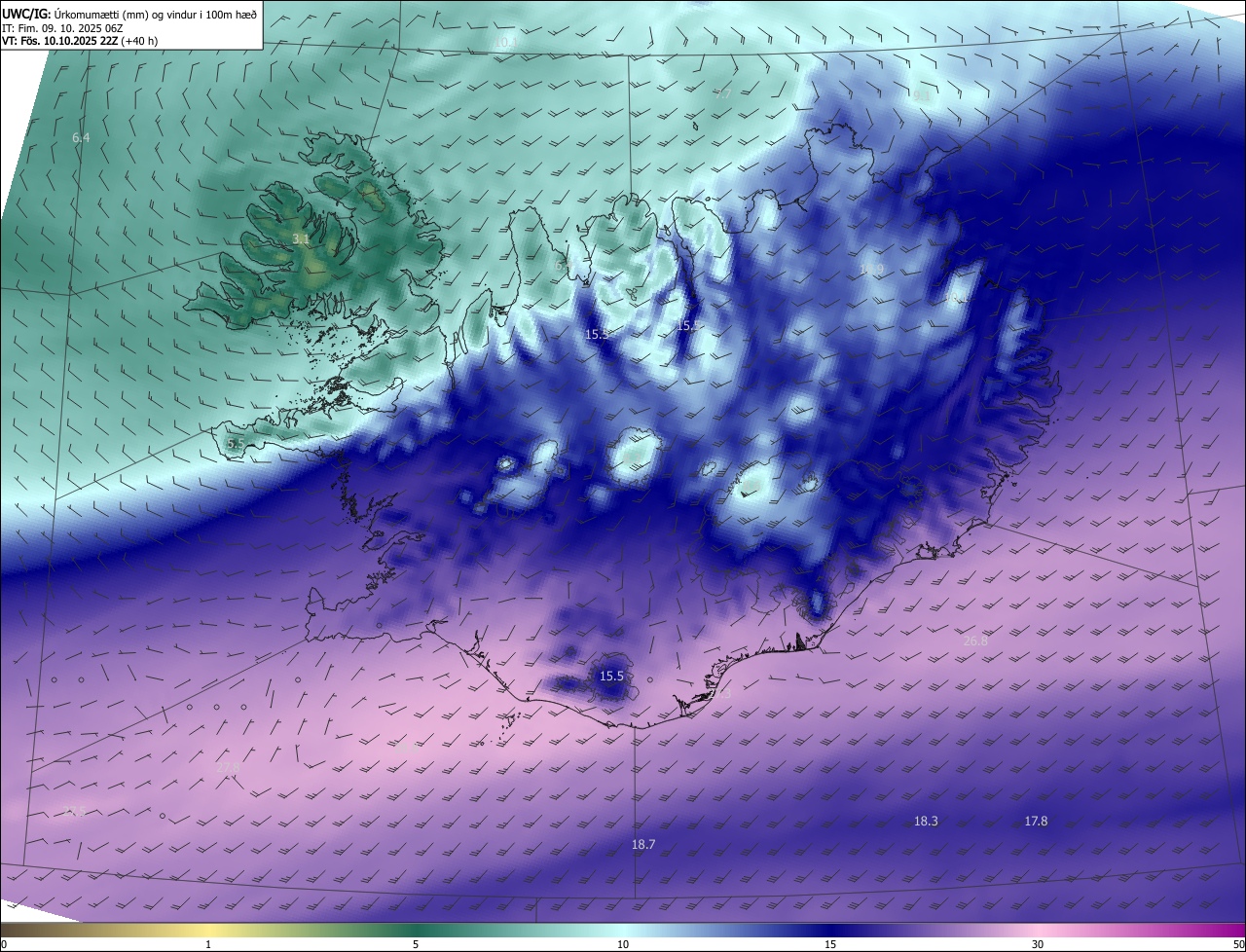Click the 26.8 precipitation value on the map
The image size is (1246, 952).
click(975, 641)
